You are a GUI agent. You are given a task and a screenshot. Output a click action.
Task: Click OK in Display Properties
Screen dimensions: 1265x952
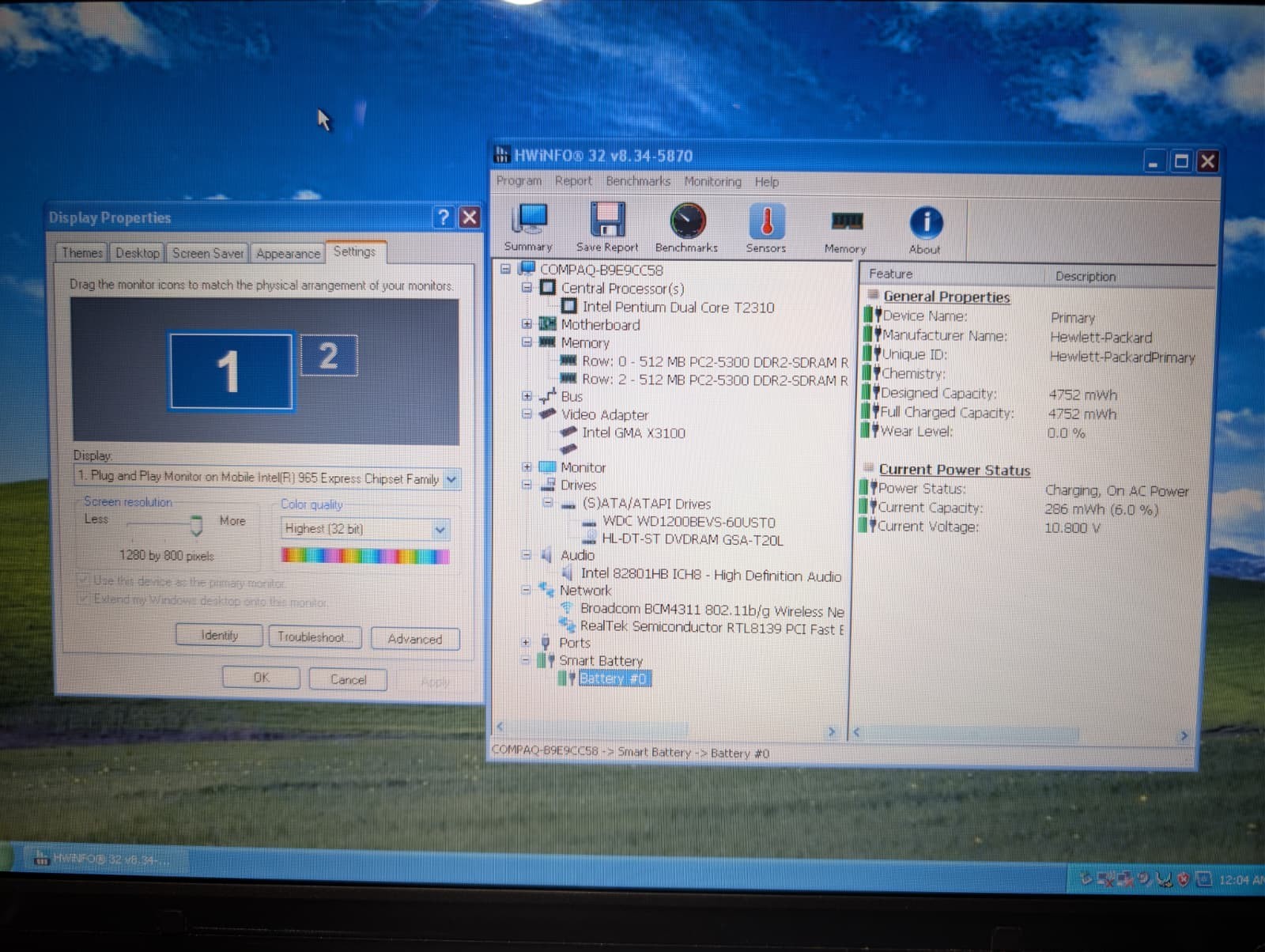(x=261, y=678)
